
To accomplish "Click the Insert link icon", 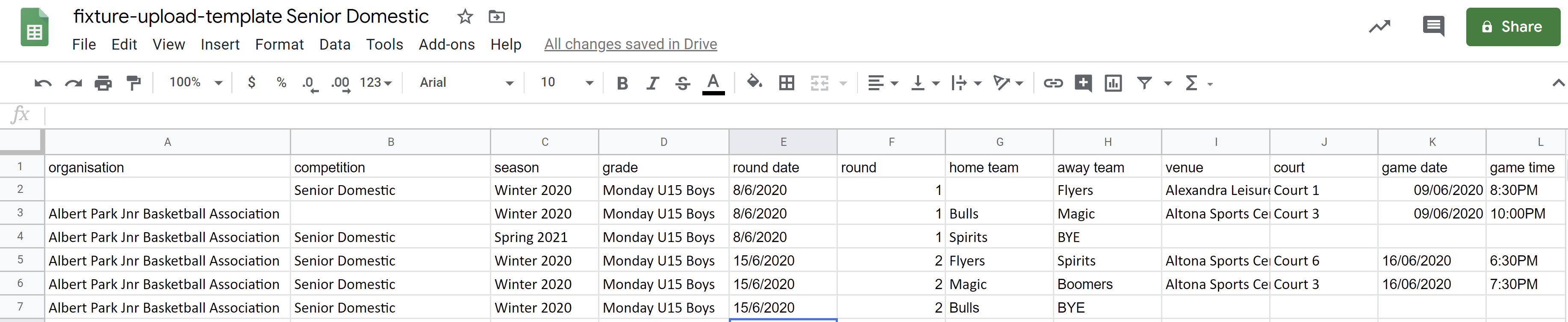I will [x=1053, y=83].
